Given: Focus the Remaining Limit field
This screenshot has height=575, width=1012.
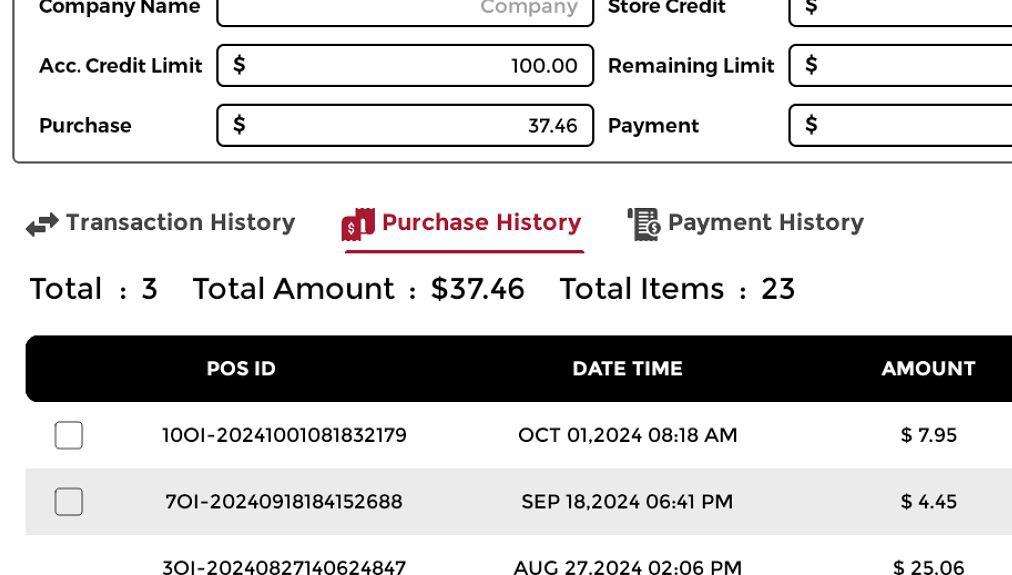Looking at the screenshot, I should [x=900, y=66].
